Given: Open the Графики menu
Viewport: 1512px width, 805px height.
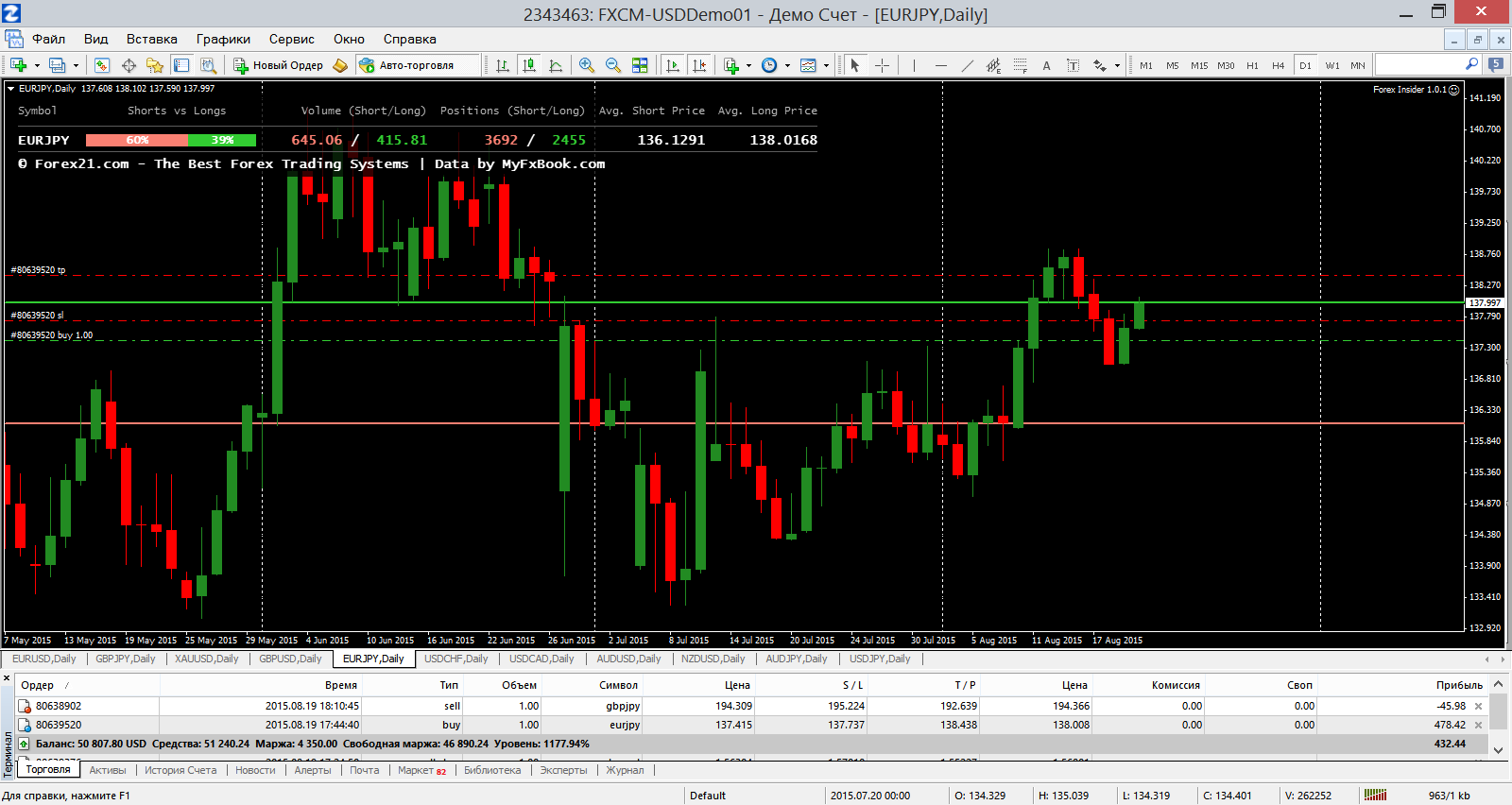Looking at the screenshot, I should pyautogui.click(x=223, y=39).
